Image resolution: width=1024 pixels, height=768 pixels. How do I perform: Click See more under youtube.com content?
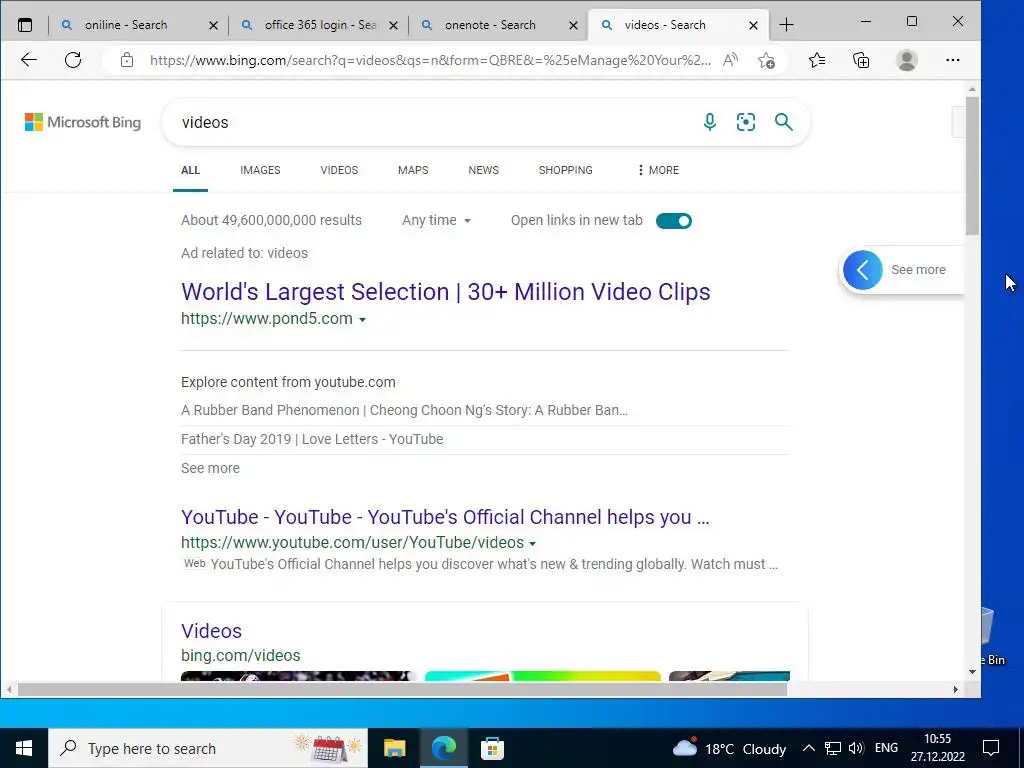210,468
